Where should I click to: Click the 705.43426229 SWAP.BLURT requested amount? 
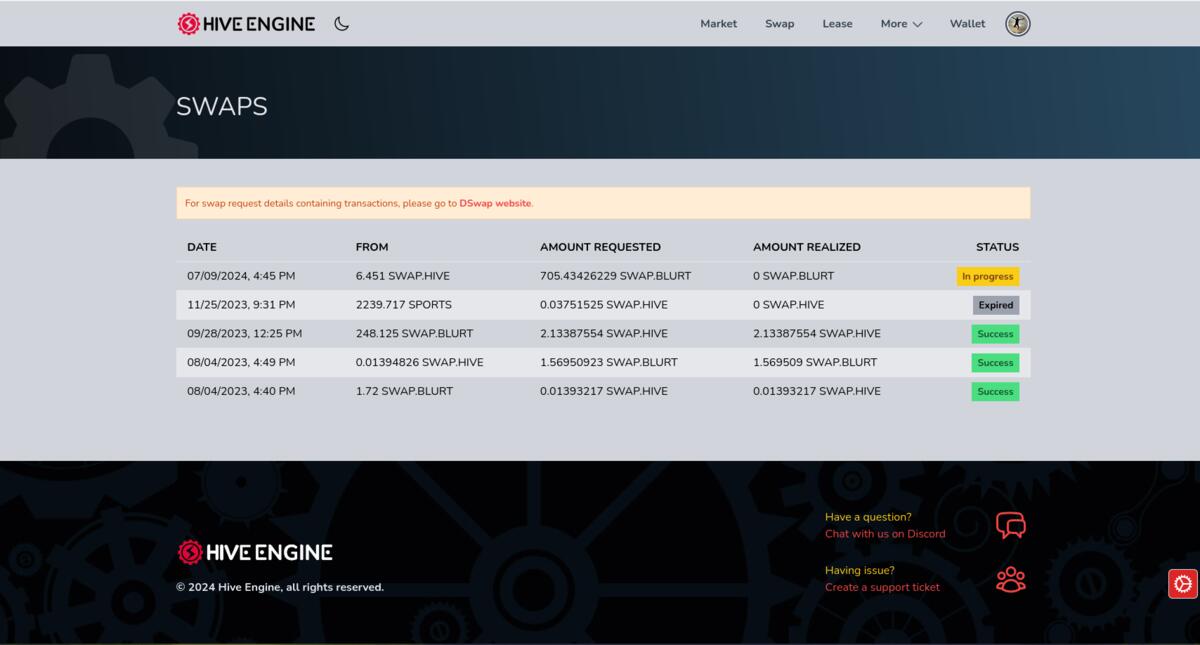(x=615, y=276)
